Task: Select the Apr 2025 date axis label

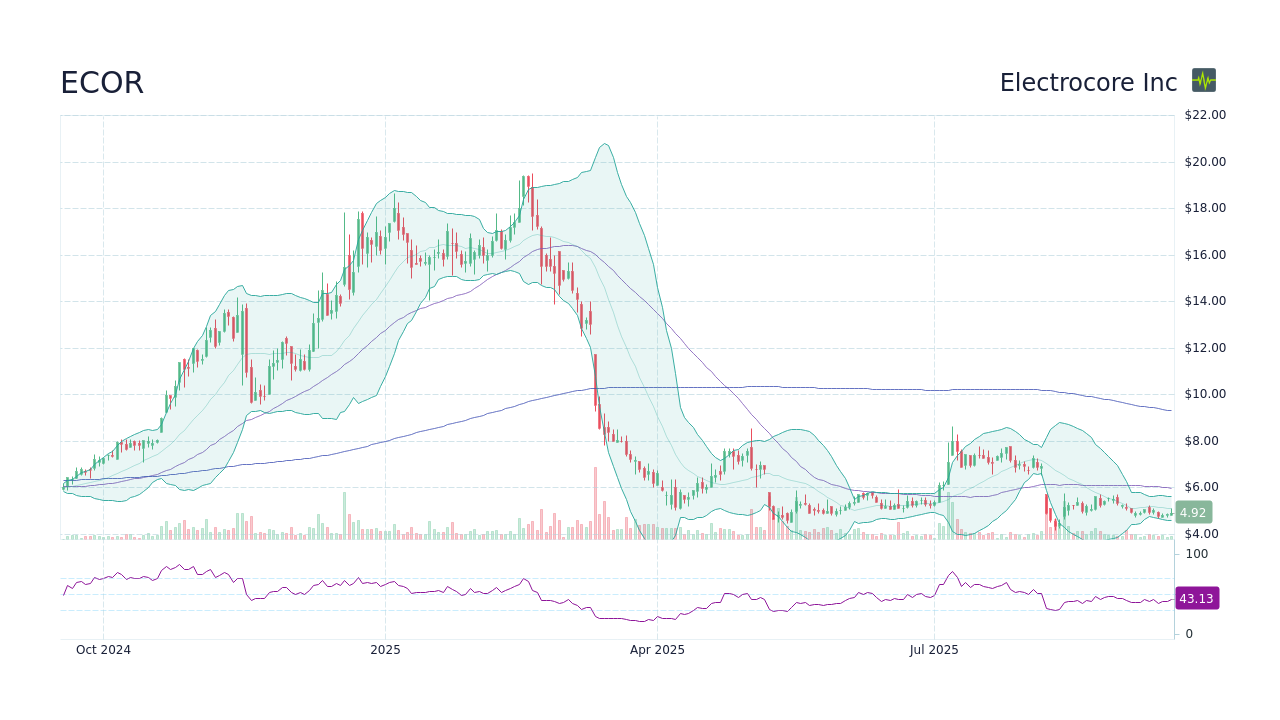Action: click(657, 650)
